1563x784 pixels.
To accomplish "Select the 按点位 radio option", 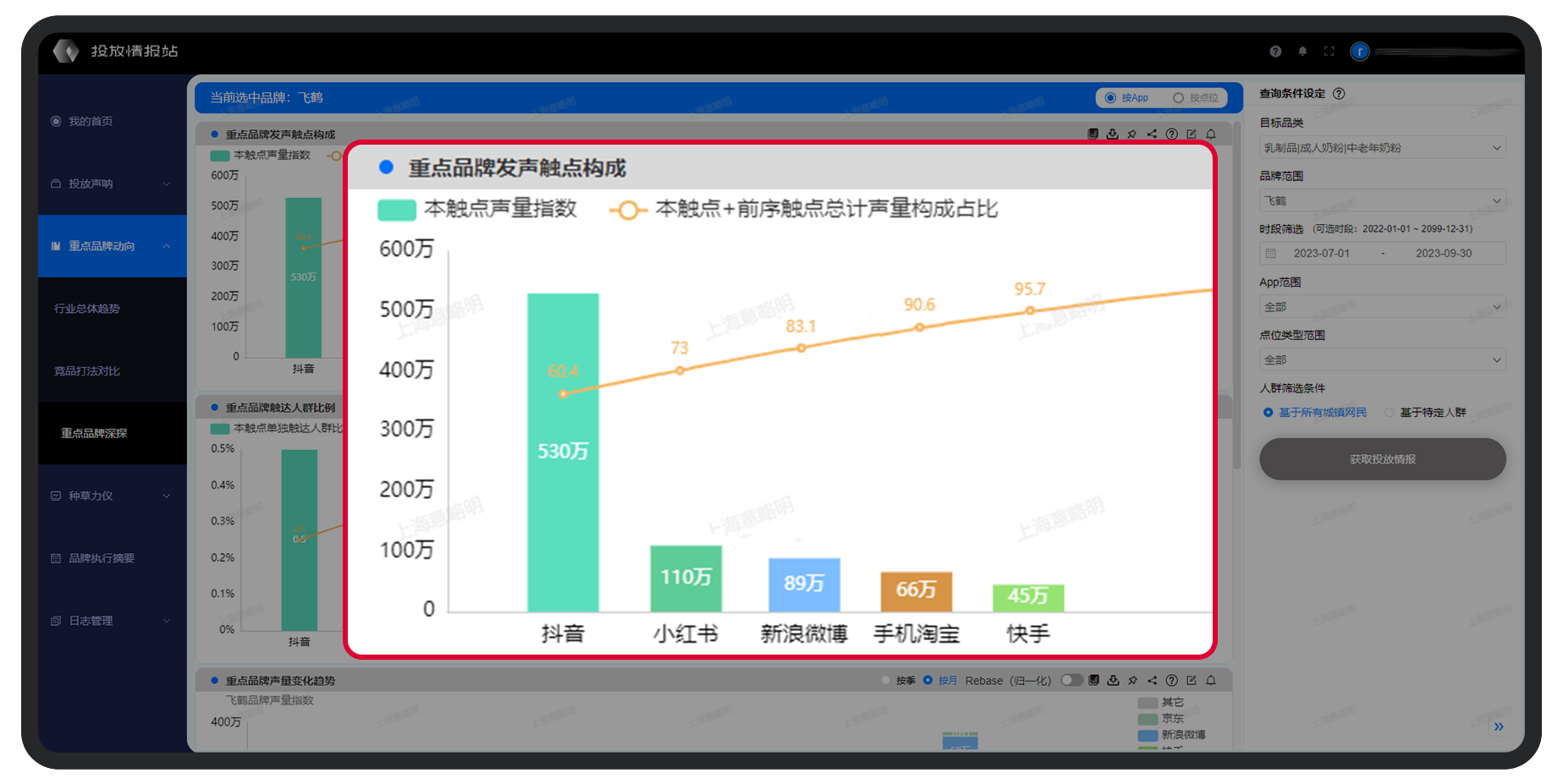I will tap(1195, 98).
